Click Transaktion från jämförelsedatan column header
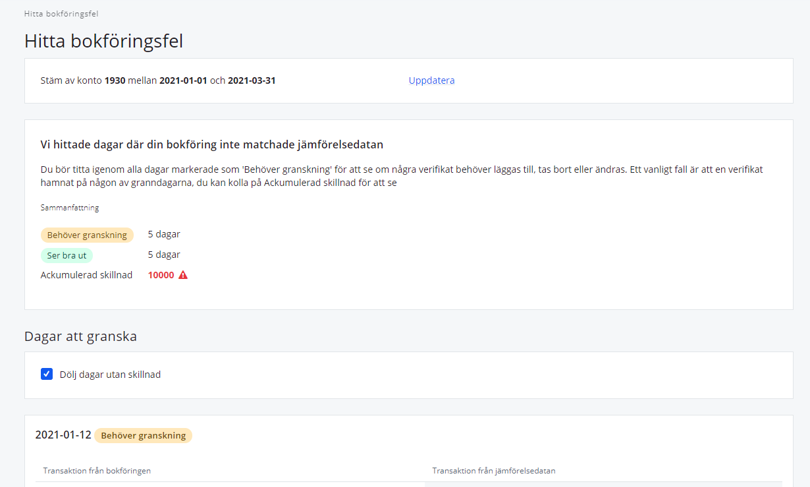810x487 pixels. pyautogui.click(x=493, y=470)
